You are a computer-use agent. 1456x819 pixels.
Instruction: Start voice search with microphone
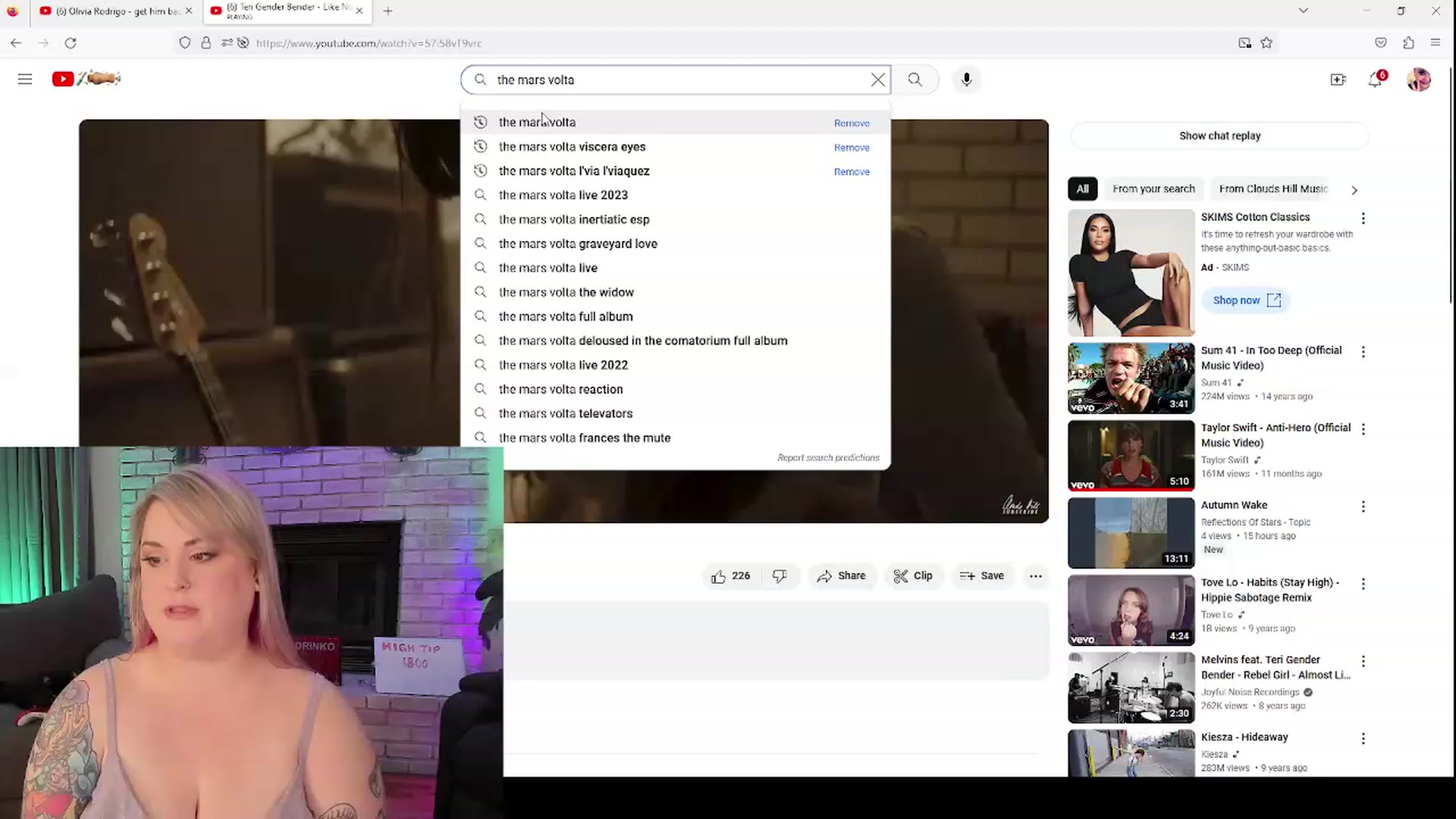pos(966,80)
